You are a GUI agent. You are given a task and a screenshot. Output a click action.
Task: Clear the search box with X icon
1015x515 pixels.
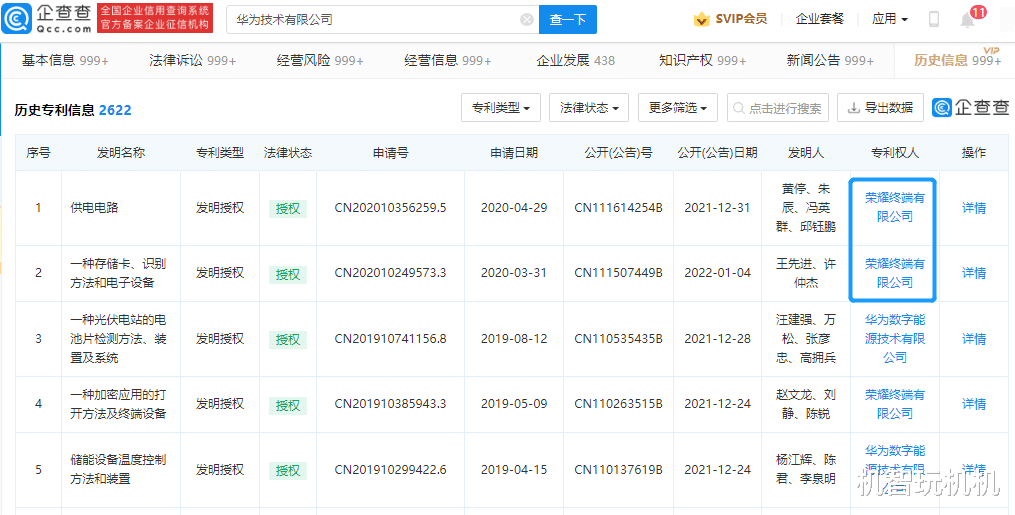527,19
